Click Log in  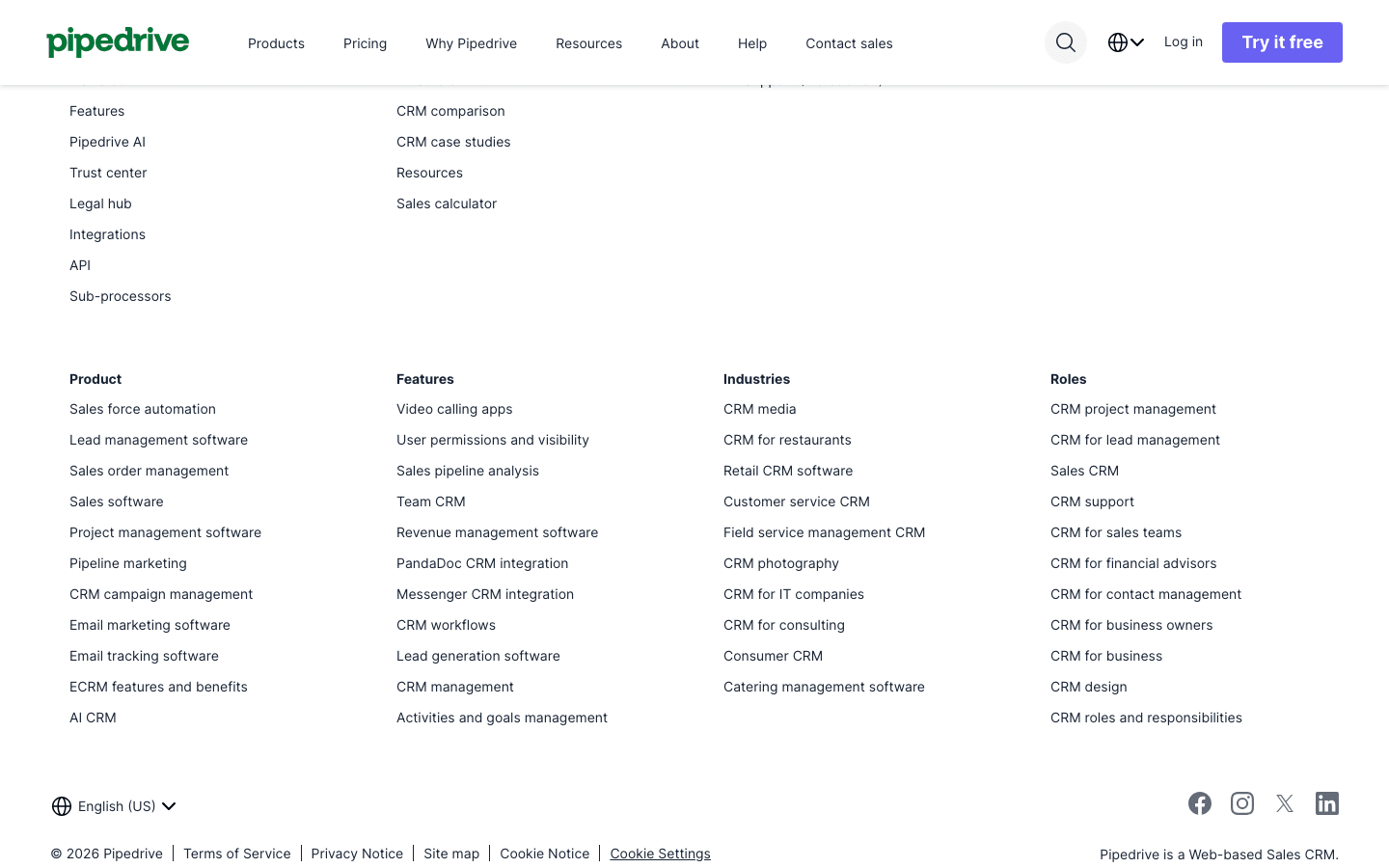pos(1184,41)
